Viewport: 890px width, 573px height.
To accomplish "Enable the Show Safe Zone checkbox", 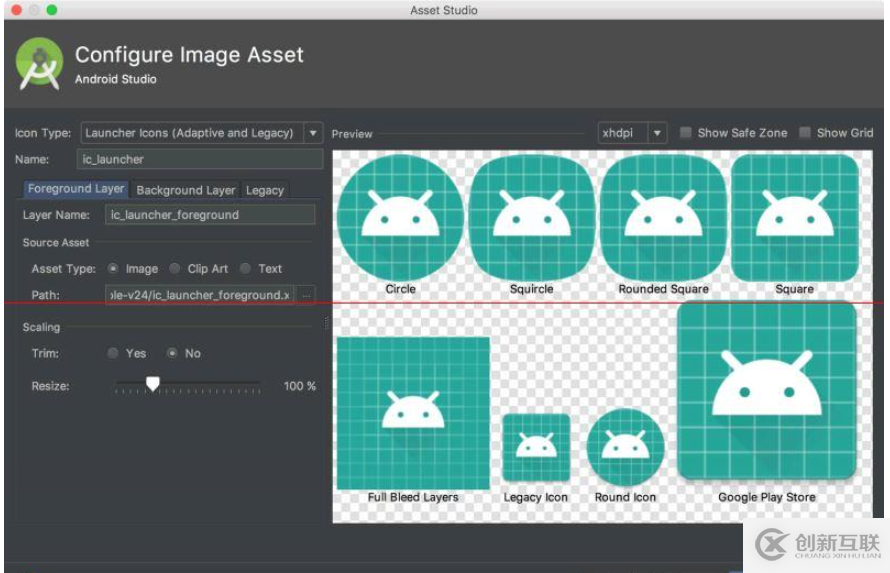I will point(686,133).
